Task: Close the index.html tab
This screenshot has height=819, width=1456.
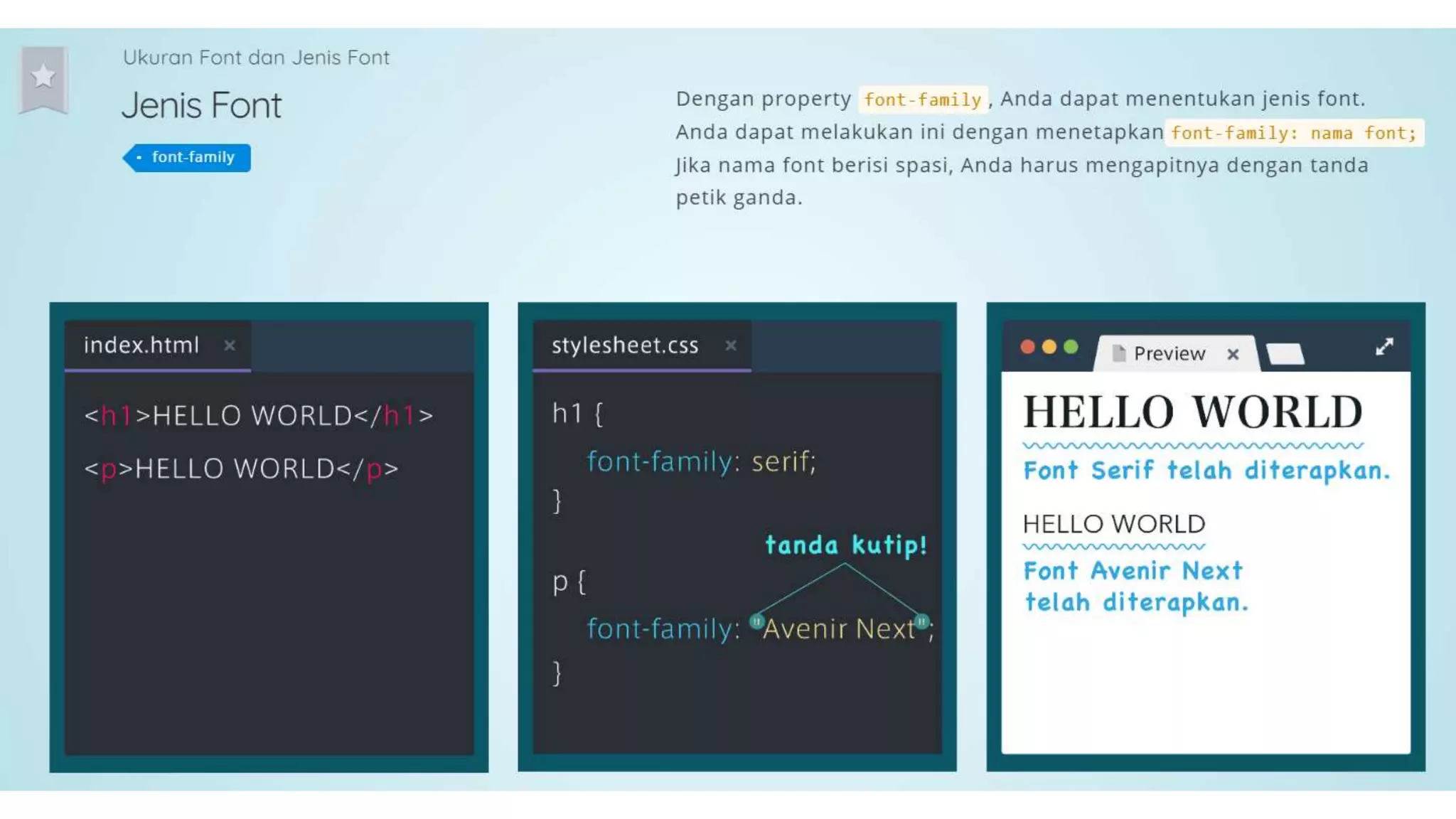Action: [230, 346]
